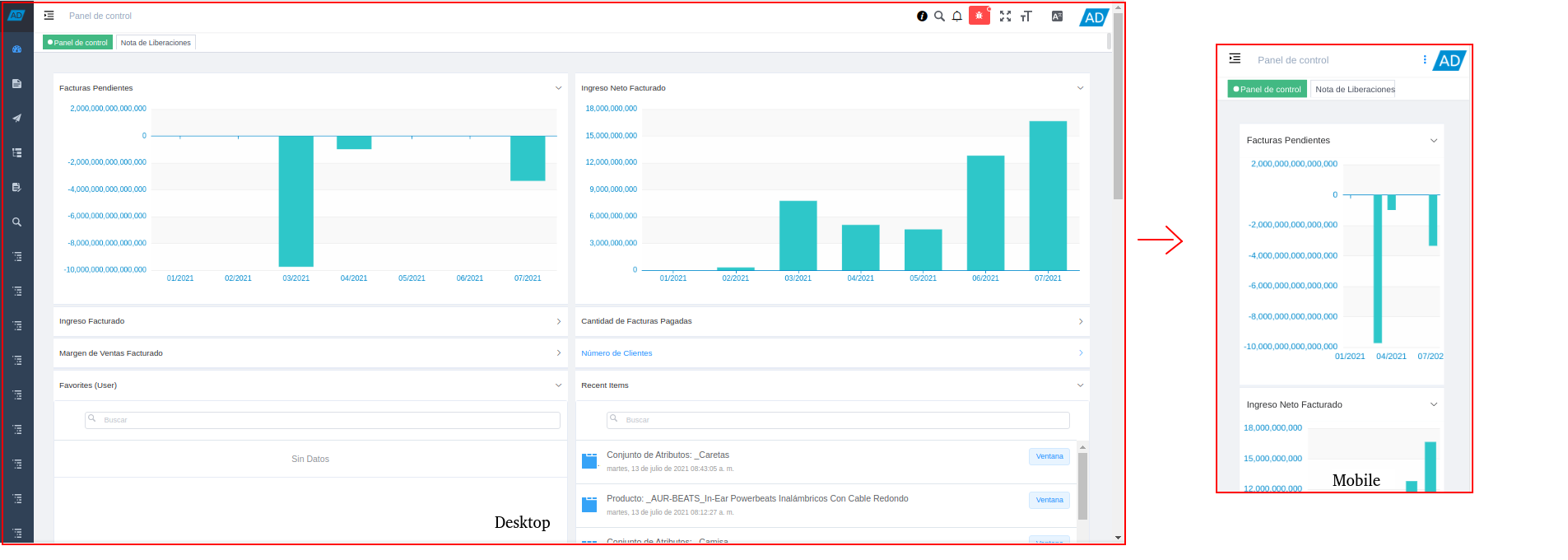Select the mobile Panel de control tab
The width and height of the screenshot is (1568, 560).
(x=1267, y=89)
